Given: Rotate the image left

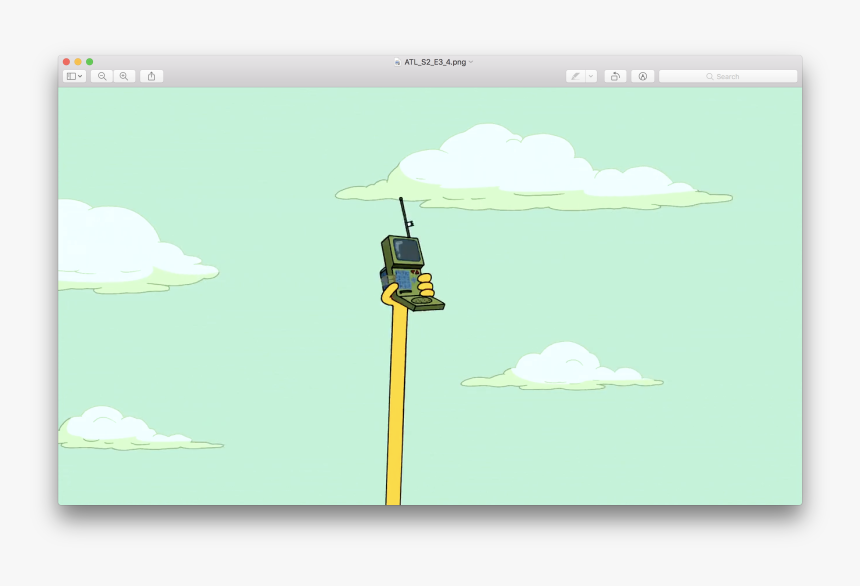Looking at the screenshot, I should point(615,76).
